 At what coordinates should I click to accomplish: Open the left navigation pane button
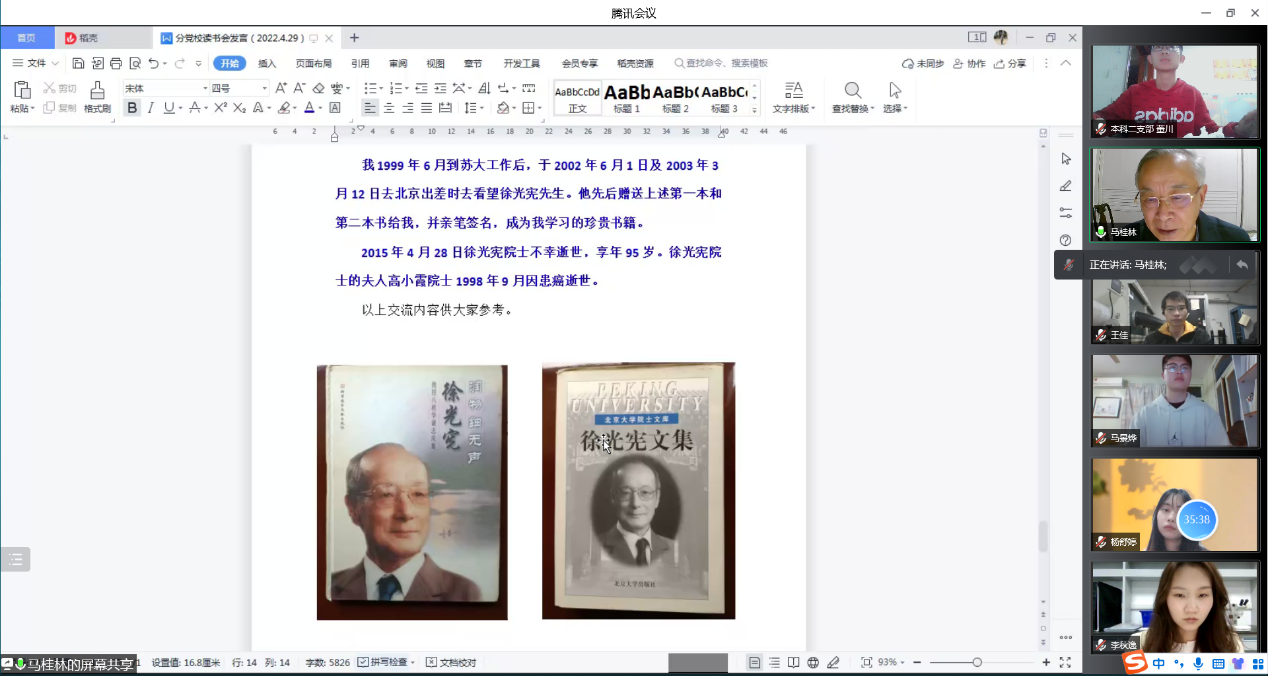coord(15,560)
